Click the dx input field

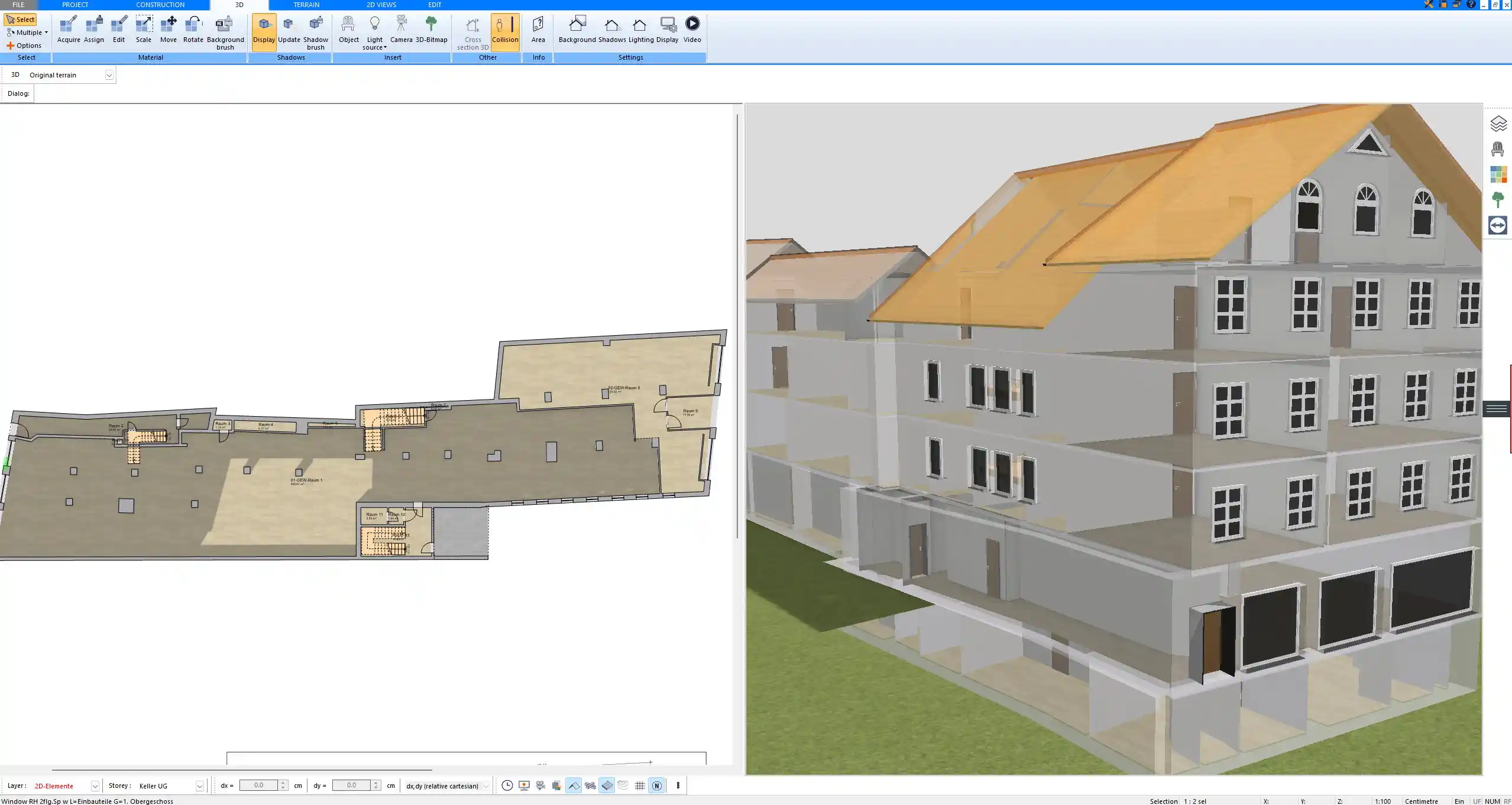259,785
